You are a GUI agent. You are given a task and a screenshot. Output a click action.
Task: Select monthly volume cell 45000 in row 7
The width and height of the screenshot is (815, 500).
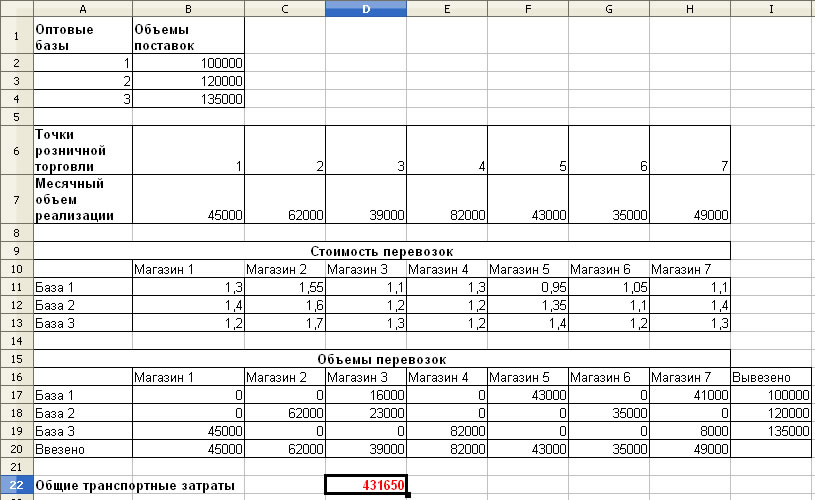188,200
